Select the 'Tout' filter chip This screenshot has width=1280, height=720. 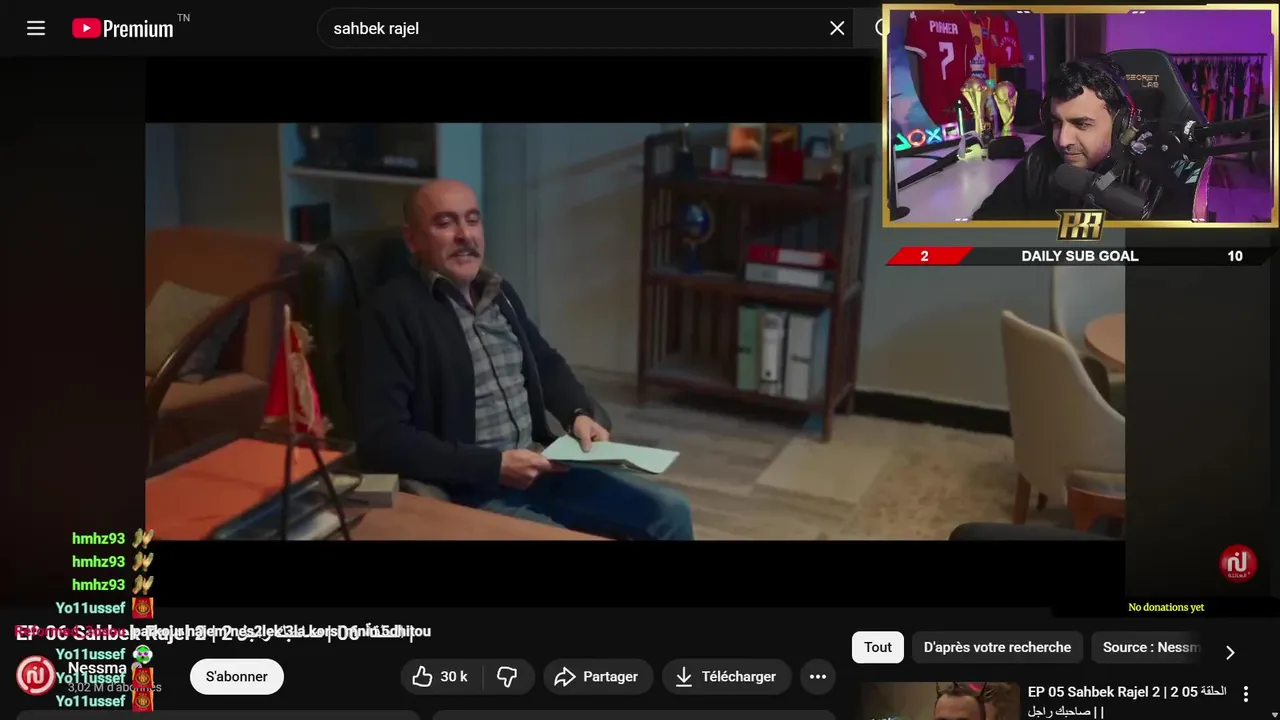pos(878,647)
